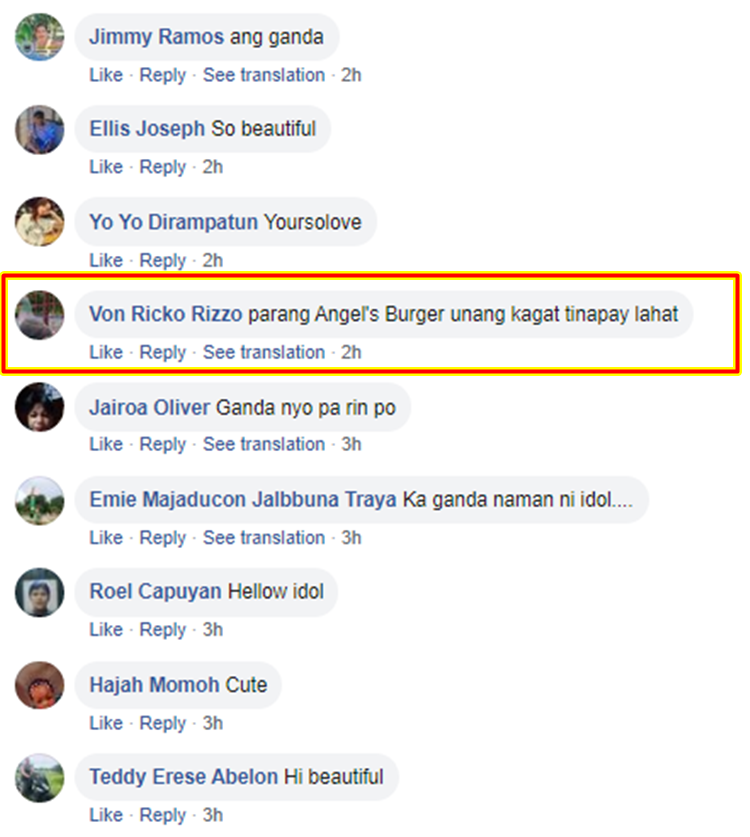Open the Teddy Erese Abelon name link

click(184, 777)
